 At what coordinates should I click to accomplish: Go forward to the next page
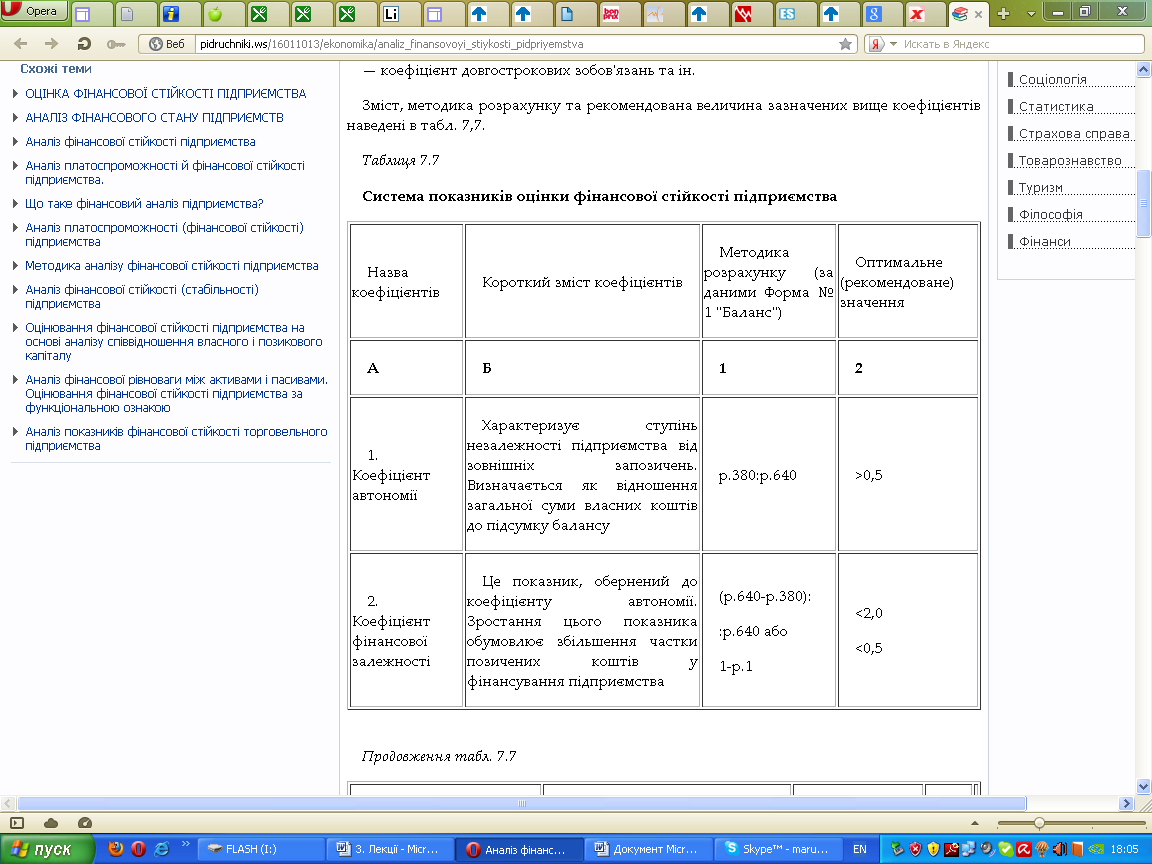click(x=51, y=44)
